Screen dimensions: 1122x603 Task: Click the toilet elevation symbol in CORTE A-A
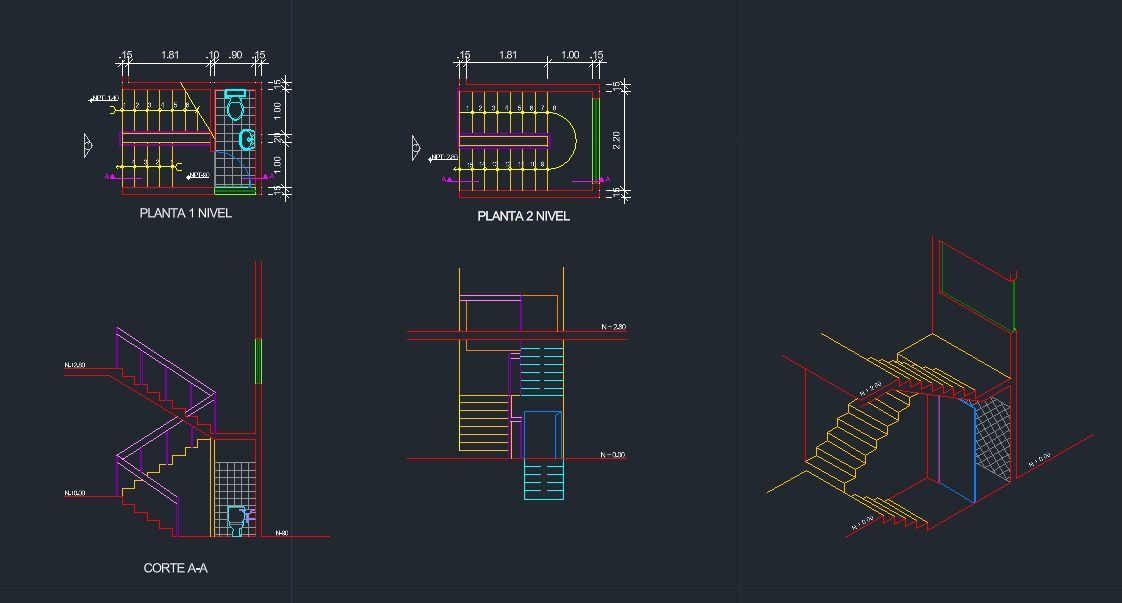pos(237,520)
